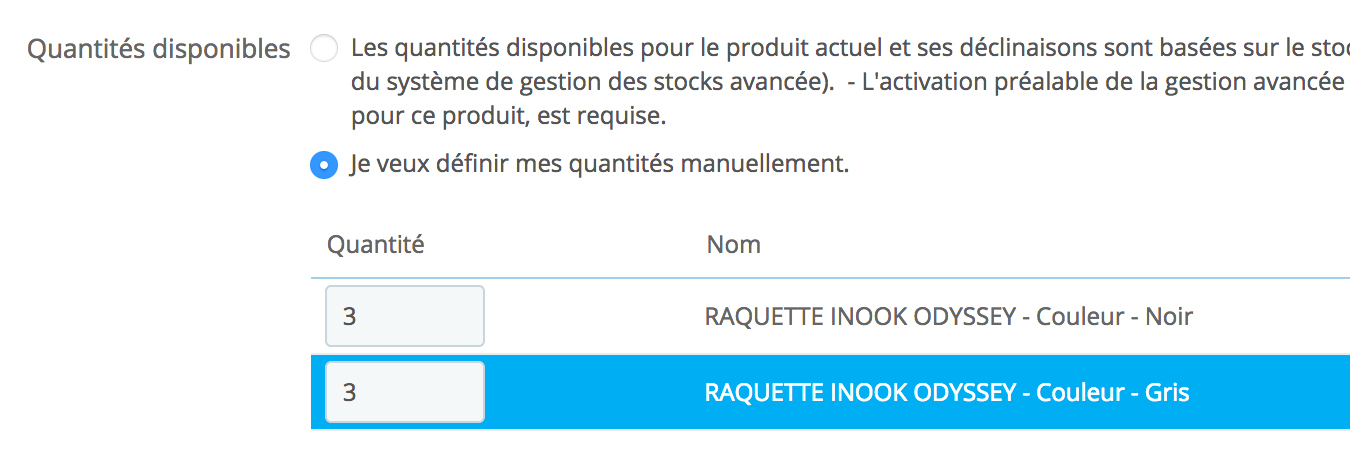Click the value 3 in the Noir row
This screenshot has height=456, width=1350.
click(349, 317)
